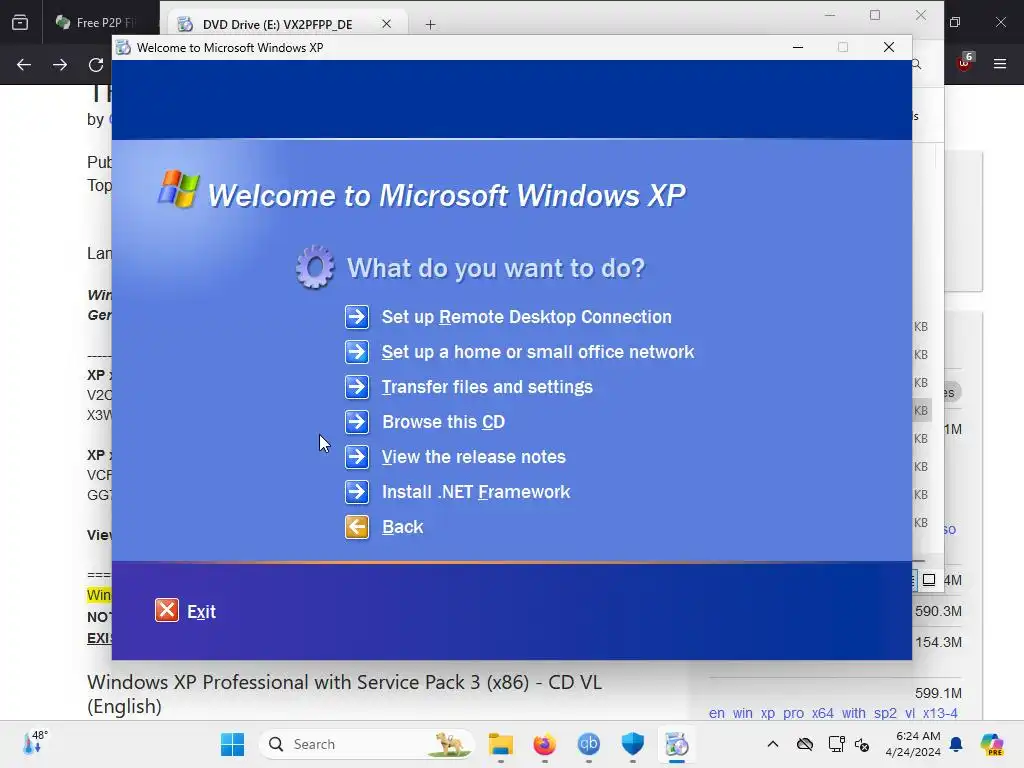Open uBlock extension icon with badge
Image resolution: width=1024 pixels, height=768 pixels.
(x=965, y=63)
